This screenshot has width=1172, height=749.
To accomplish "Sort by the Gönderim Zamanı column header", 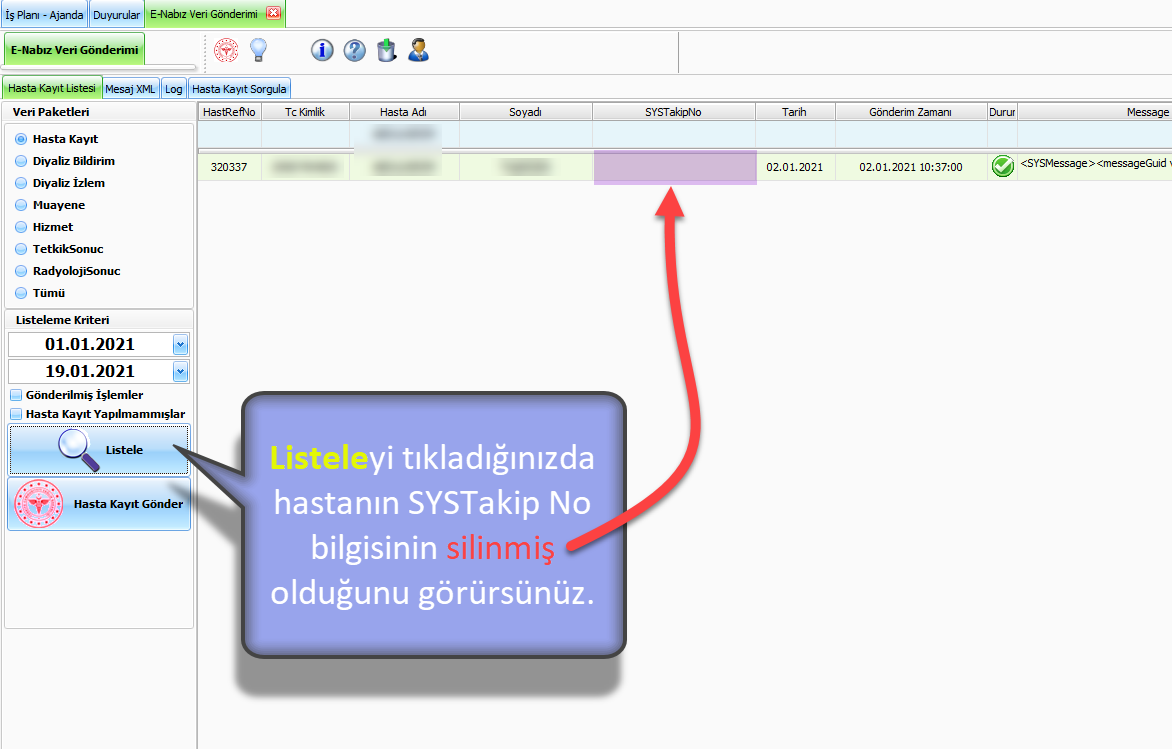I will [910, 112].
